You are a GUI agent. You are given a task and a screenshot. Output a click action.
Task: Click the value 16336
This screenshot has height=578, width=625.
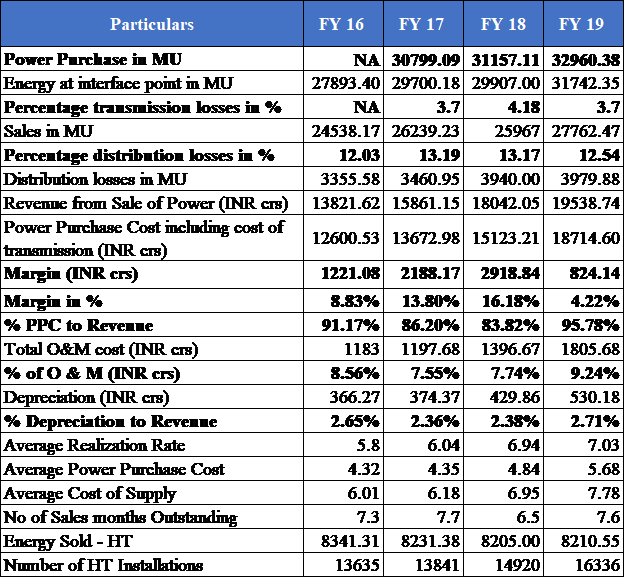[x=597, y=565]
